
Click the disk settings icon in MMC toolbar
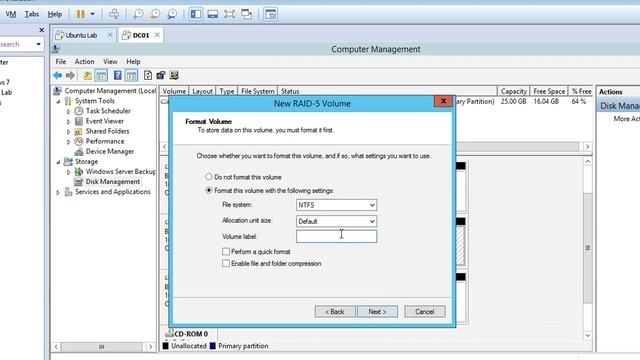(x=174, y=76)
